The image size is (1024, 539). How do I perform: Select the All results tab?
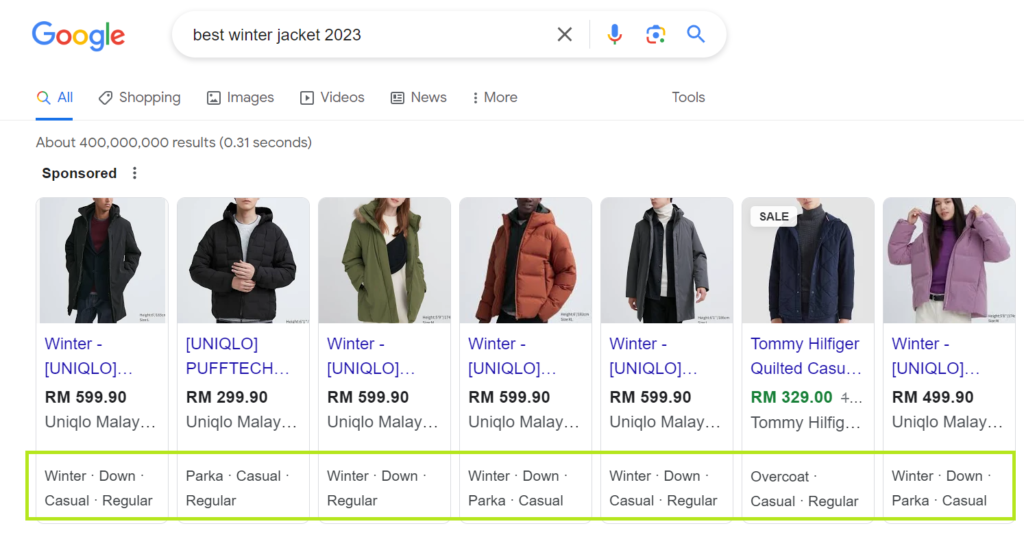point(54,98)
